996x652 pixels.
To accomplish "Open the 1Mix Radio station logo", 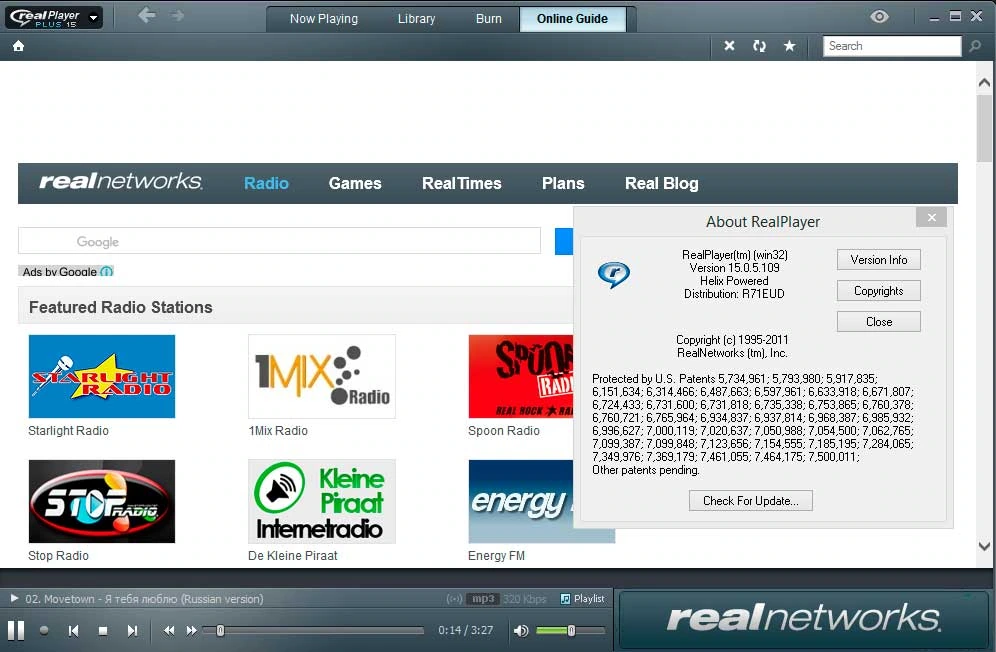I will tap(322, 376).
